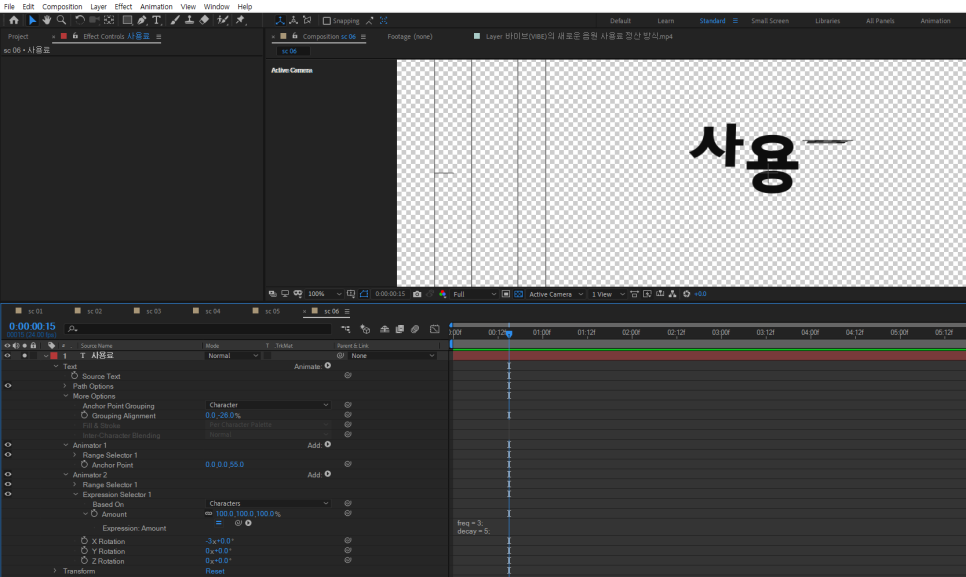Enable the Snapping checkbox
Screen dimensions: 966x577
[x=327, y=21]
